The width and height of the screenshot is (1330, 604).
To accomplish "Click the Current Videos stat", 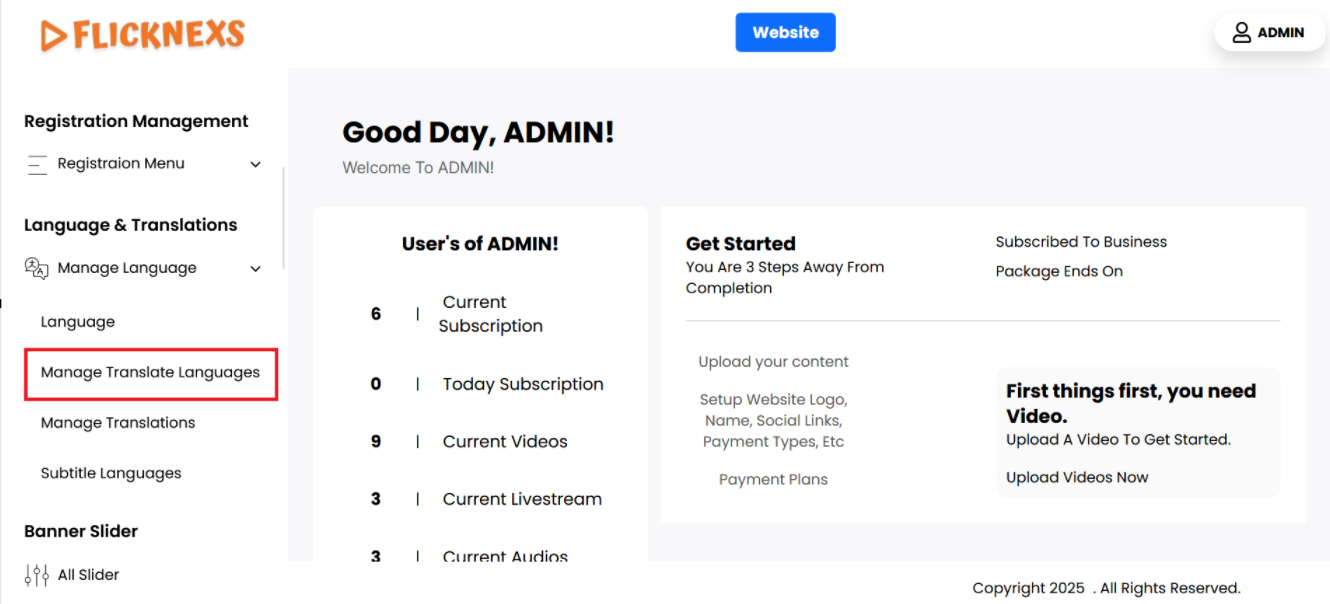I will (505, 442).
